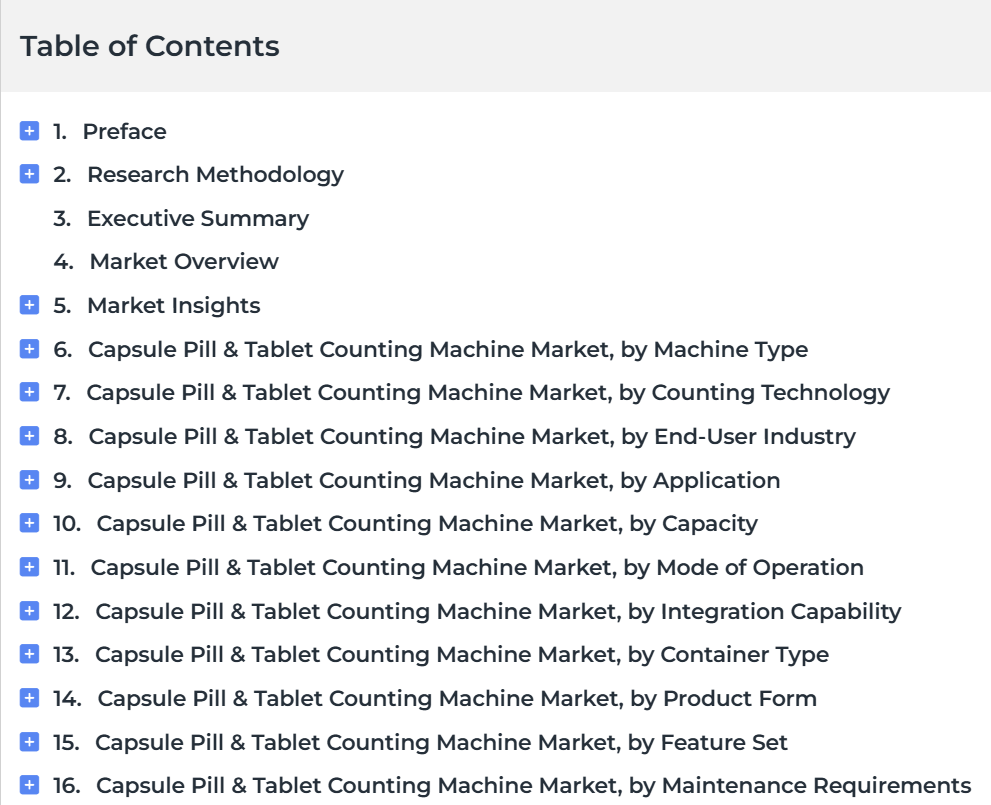Image resolution: width=991 pixels, height=805 pixels.
Task: Click the plus icon beside section 15
Action: click(x=29, y=742)
